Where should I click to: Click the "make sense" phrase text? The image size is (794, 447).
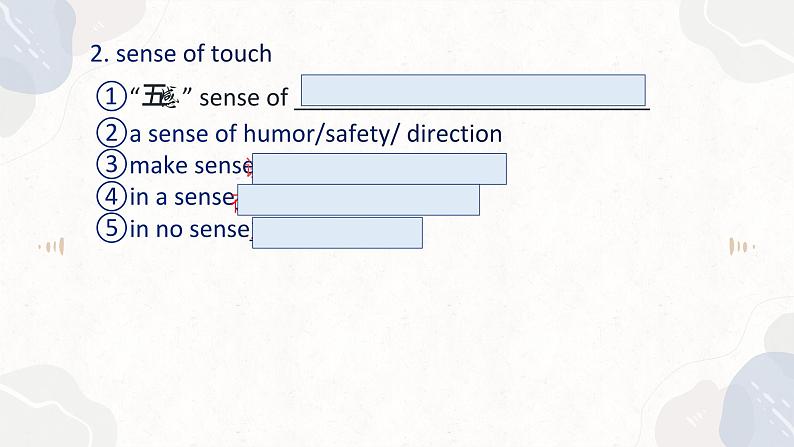point(191,165)
